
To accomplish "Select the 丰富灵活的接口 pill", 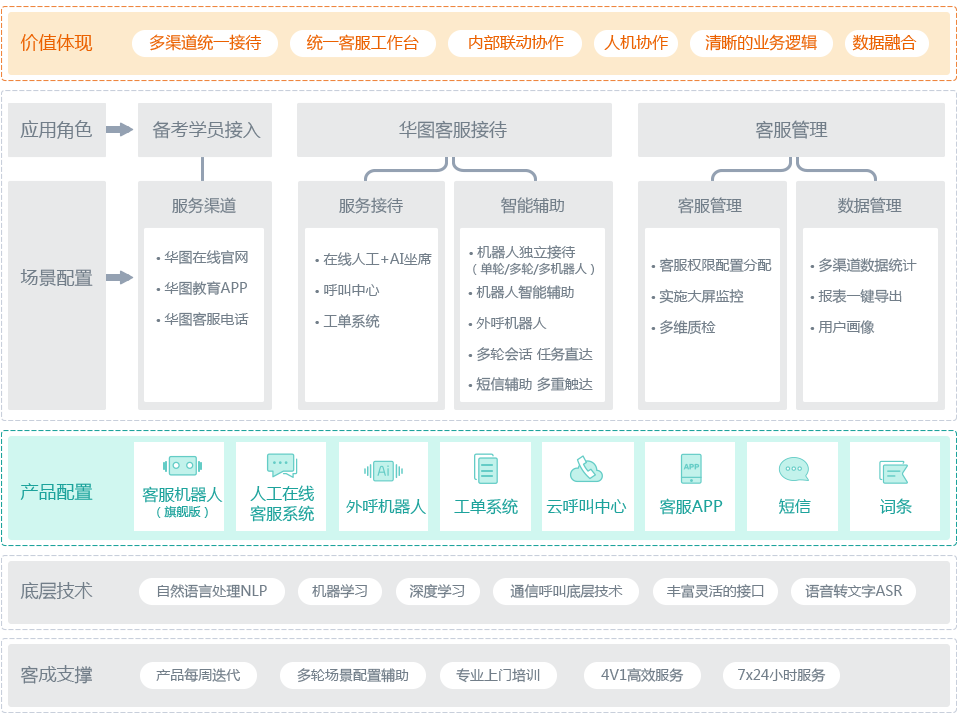I will click(x=715, y=591).
